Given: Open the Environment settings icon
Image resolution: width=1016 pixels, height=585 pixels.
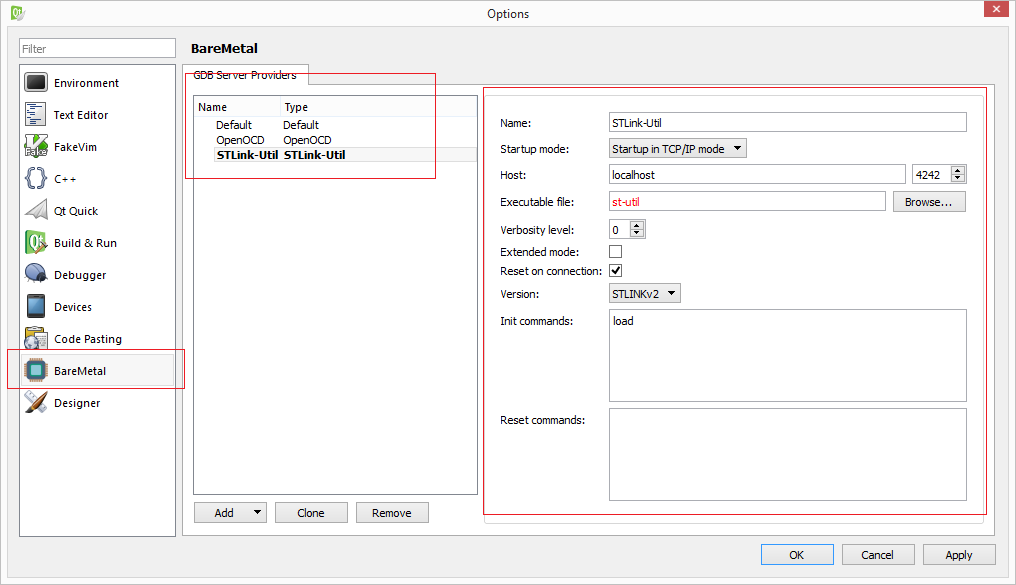Looking at the screenshot, I should click(x=36, y=83).
